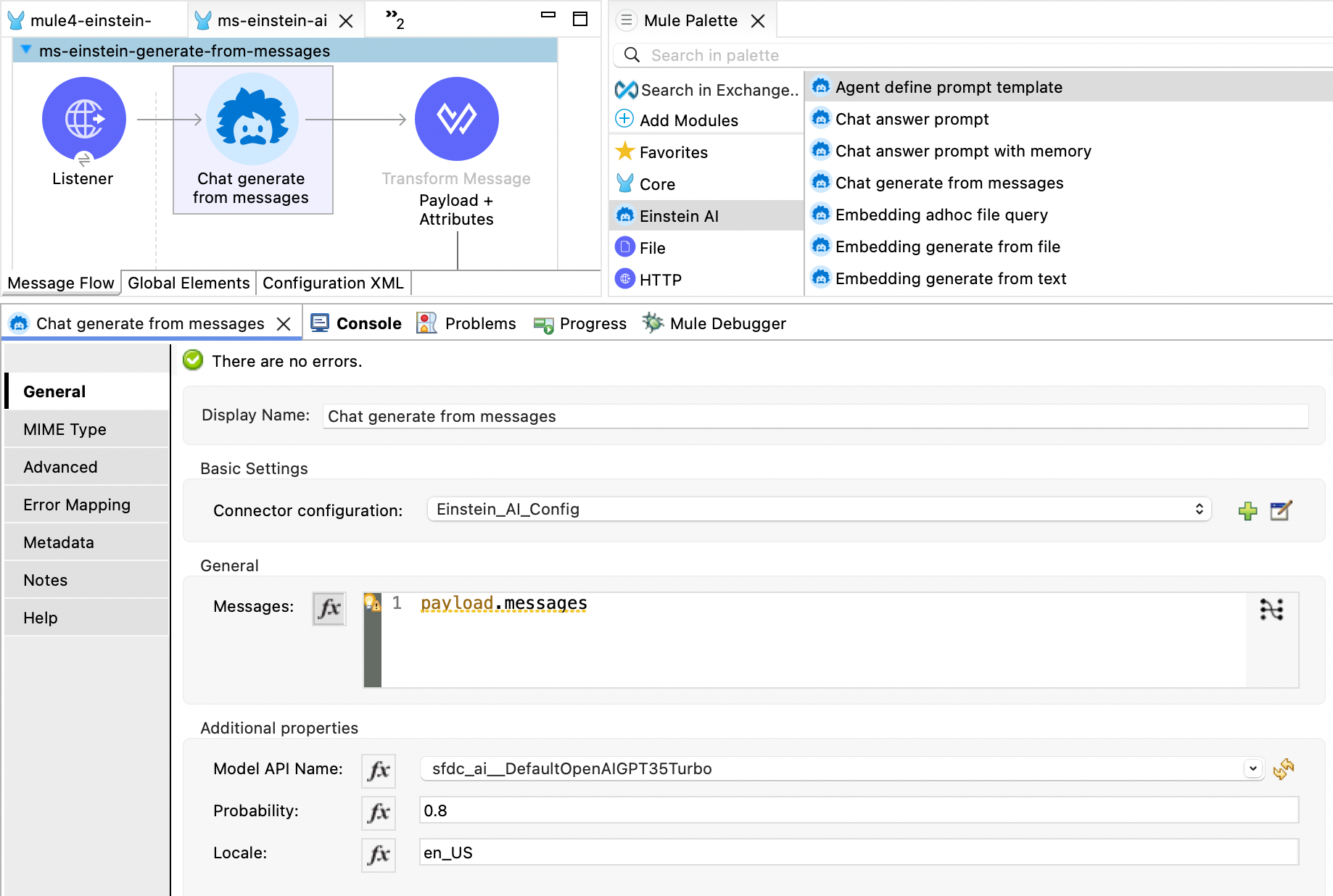Close the Chat generate from messages properties tab

pos(284,324)
